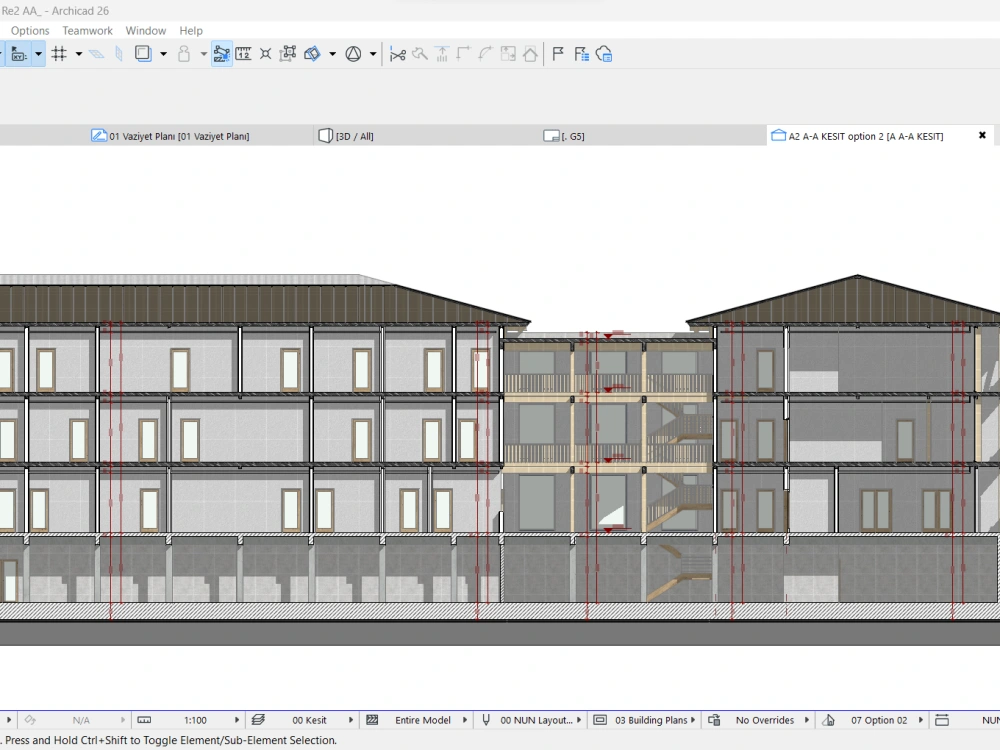Open the Teamwork menu
The height and width of the screenshot is (750, 1000).
tap(87, 30)
